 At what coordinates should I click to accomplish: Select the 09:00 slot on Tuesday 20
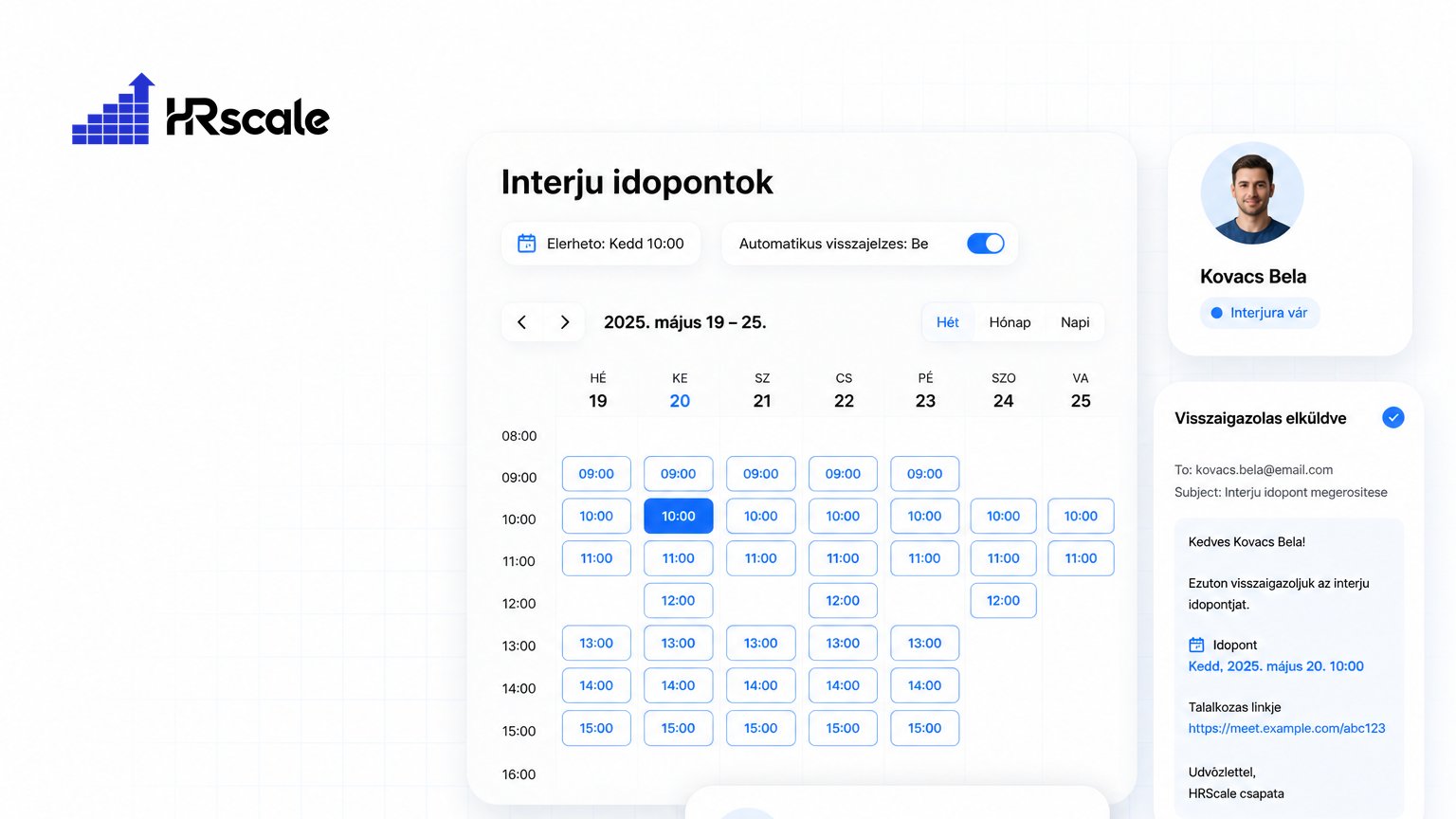679,474
